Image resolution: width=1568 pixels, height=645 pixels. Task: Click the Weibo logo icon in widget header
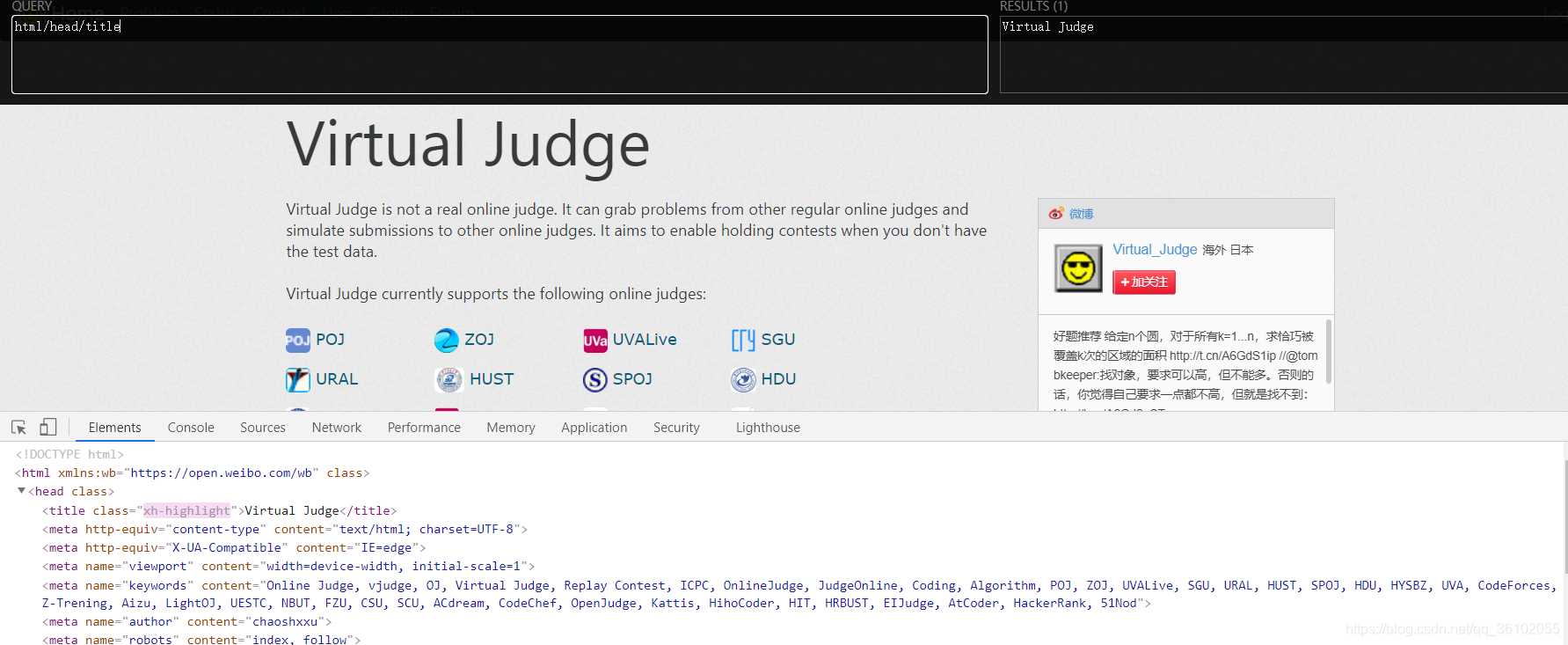click(1056, 214)
